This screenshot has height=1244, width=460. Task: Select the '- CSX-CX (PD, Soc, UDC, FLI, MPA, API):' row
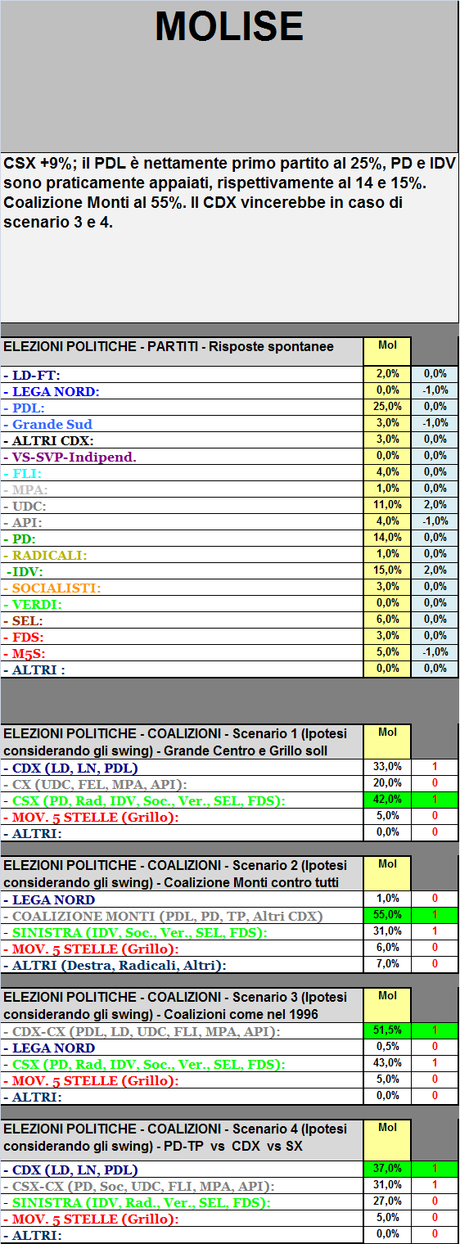pyautogui.click(x=181, y=1185)
